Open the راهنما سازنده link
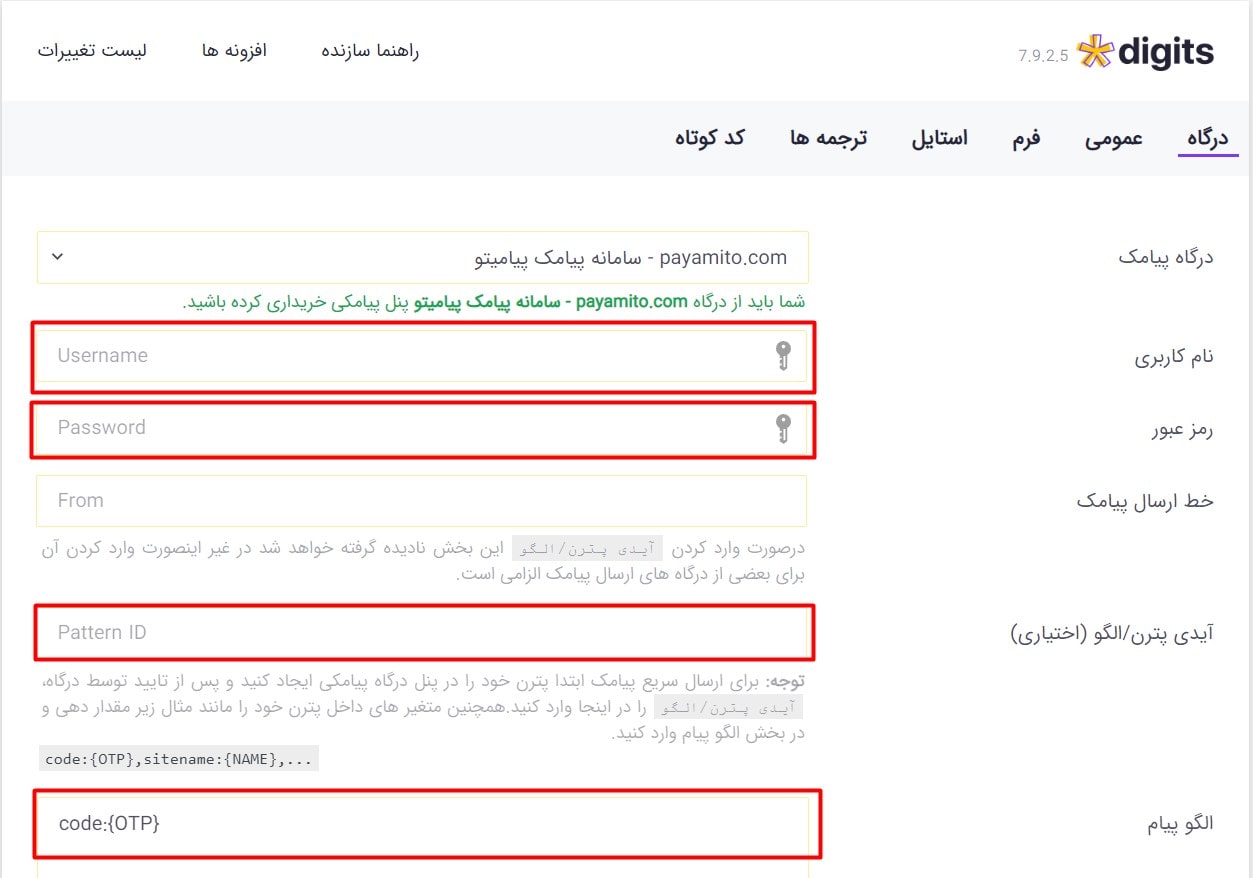 [370, 51]
